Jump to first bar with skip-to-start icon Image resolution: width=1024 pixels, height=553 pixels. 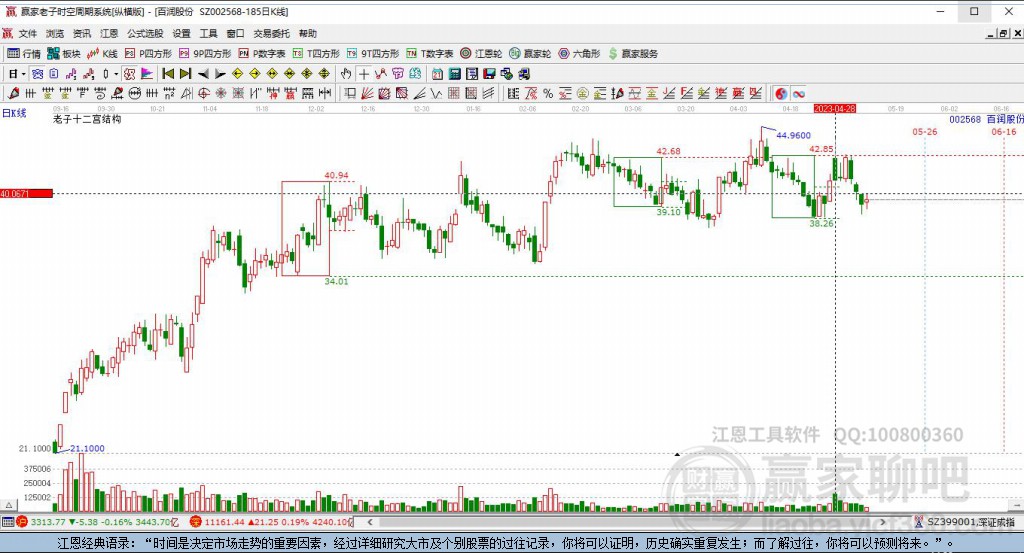pyautogui.click(x=168, y=74)
